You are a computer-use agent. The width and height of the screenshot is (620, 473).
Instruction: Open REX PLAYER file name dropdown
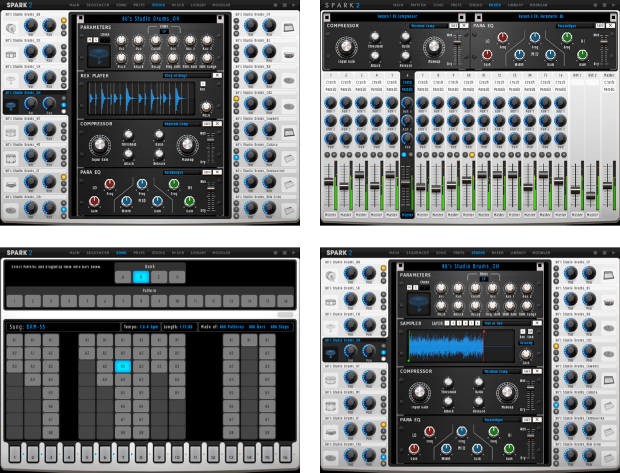187,75
